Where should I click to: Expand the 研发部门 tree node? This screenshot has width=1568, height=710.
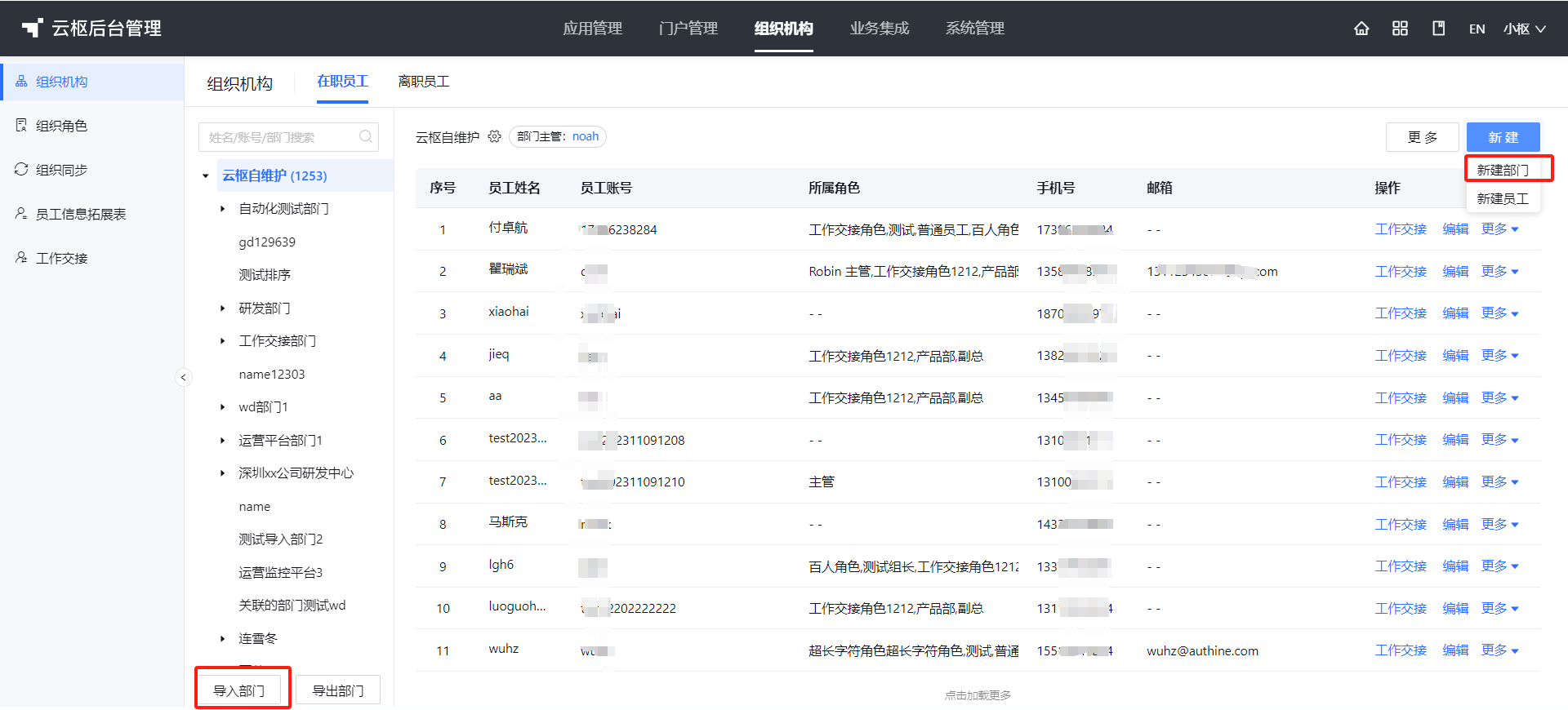222,308
